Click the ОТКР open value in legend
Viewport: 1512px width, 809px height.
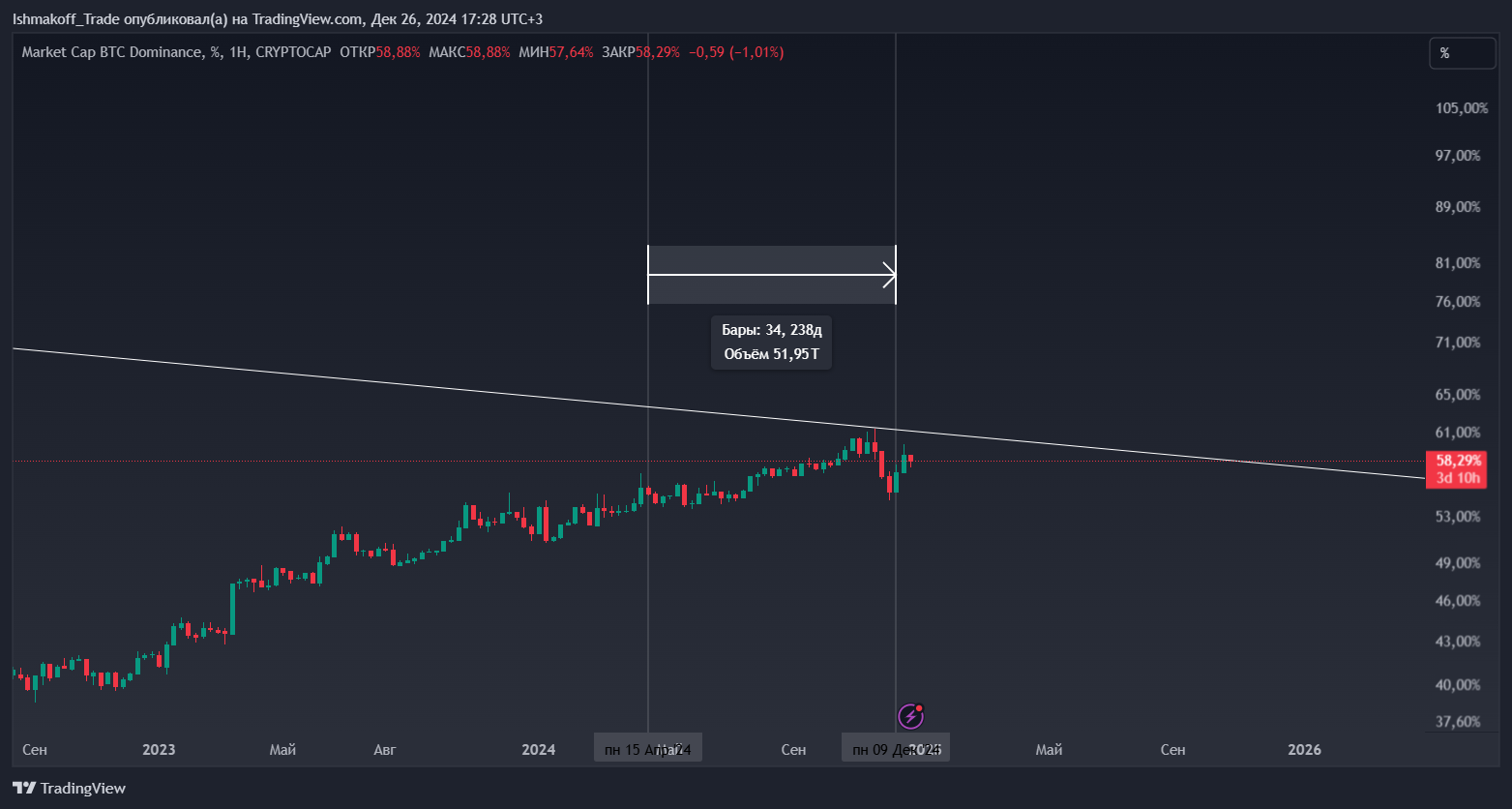pyautogui.click(x=398, y=52)
